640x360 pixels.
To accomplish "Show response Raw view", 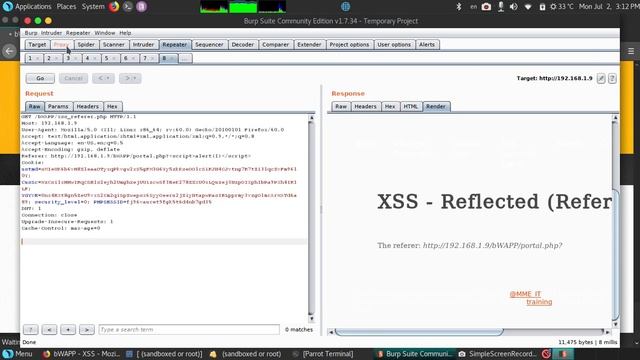I will [x=341, y=107].
